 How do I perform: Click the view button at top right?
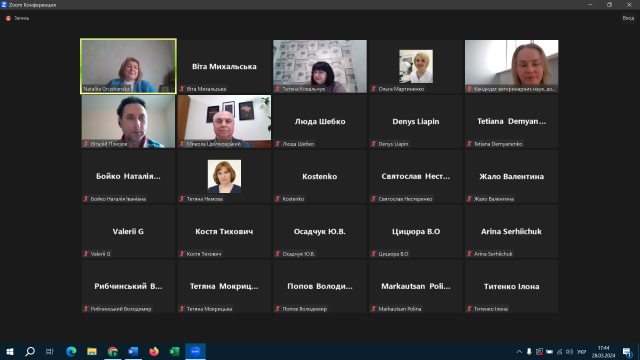point(628,18)
